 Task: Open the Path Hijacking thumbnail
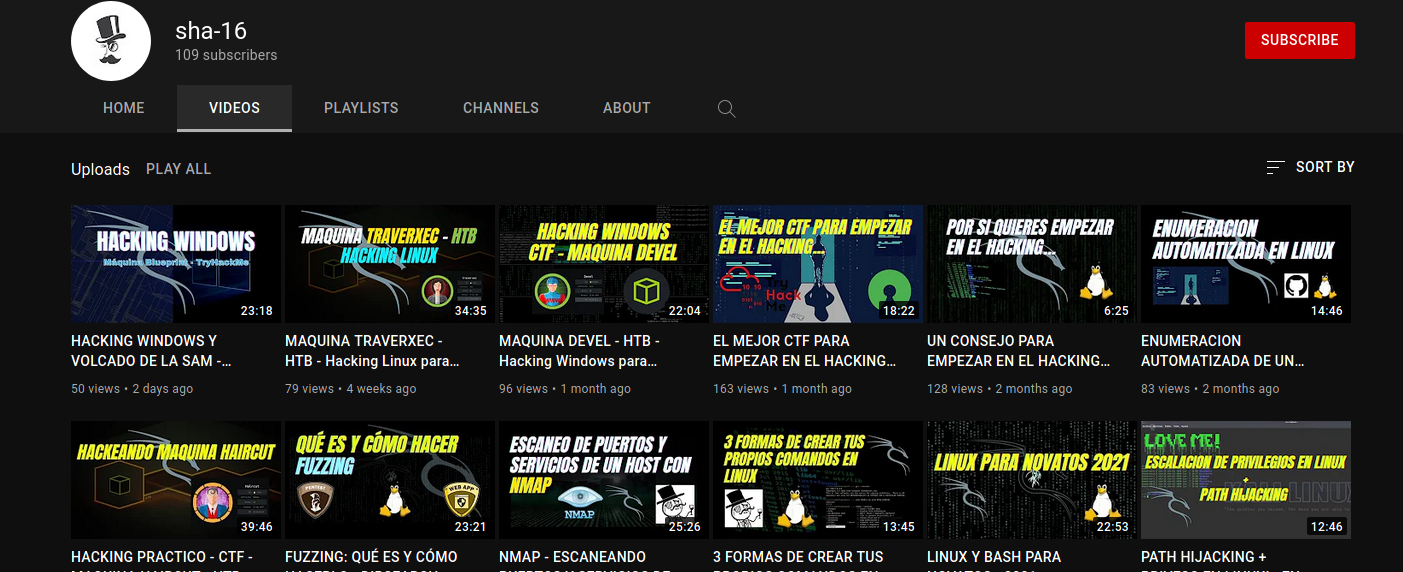1246,480
